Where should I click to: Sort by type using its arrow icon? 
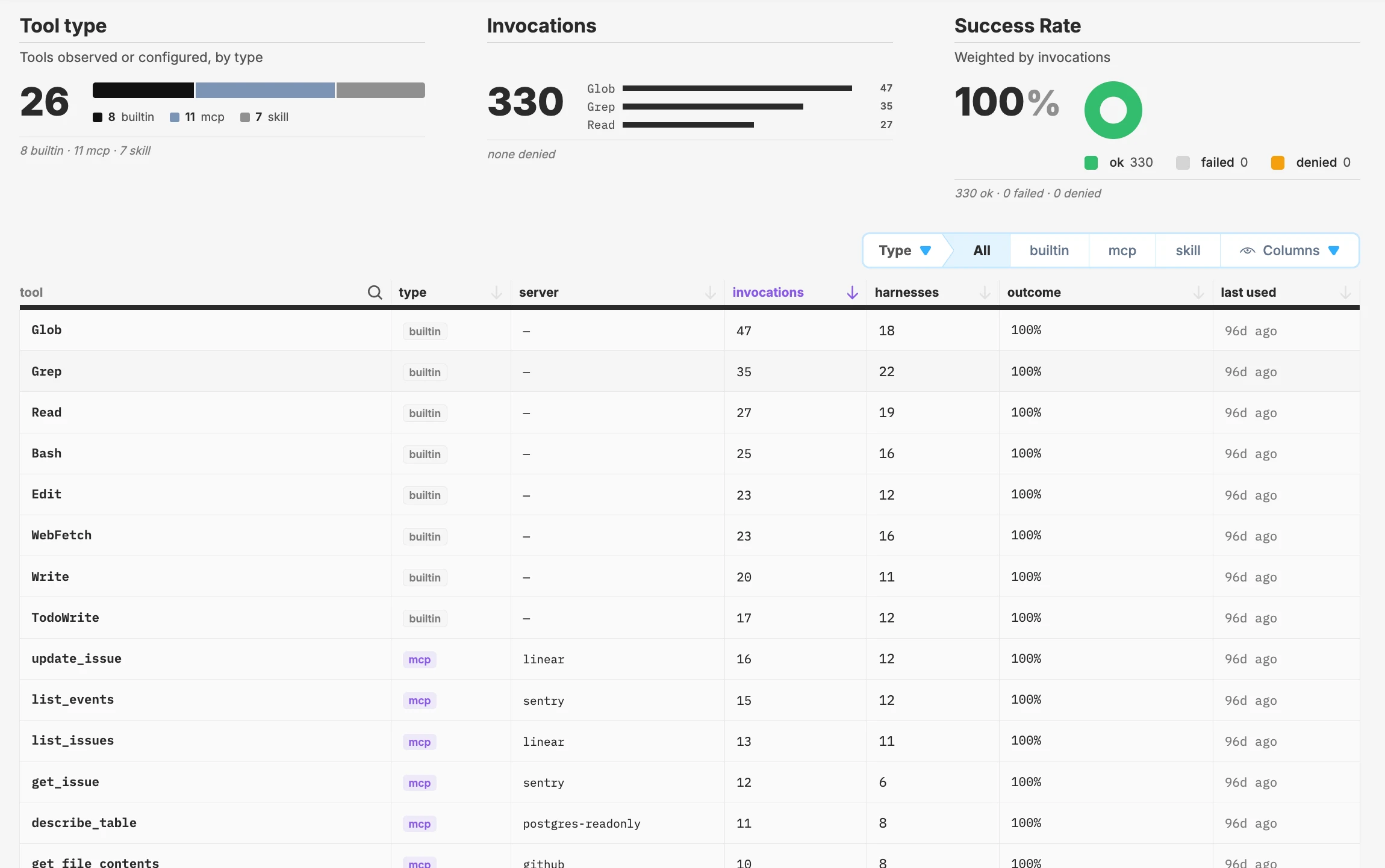click(x=497, y=293)
